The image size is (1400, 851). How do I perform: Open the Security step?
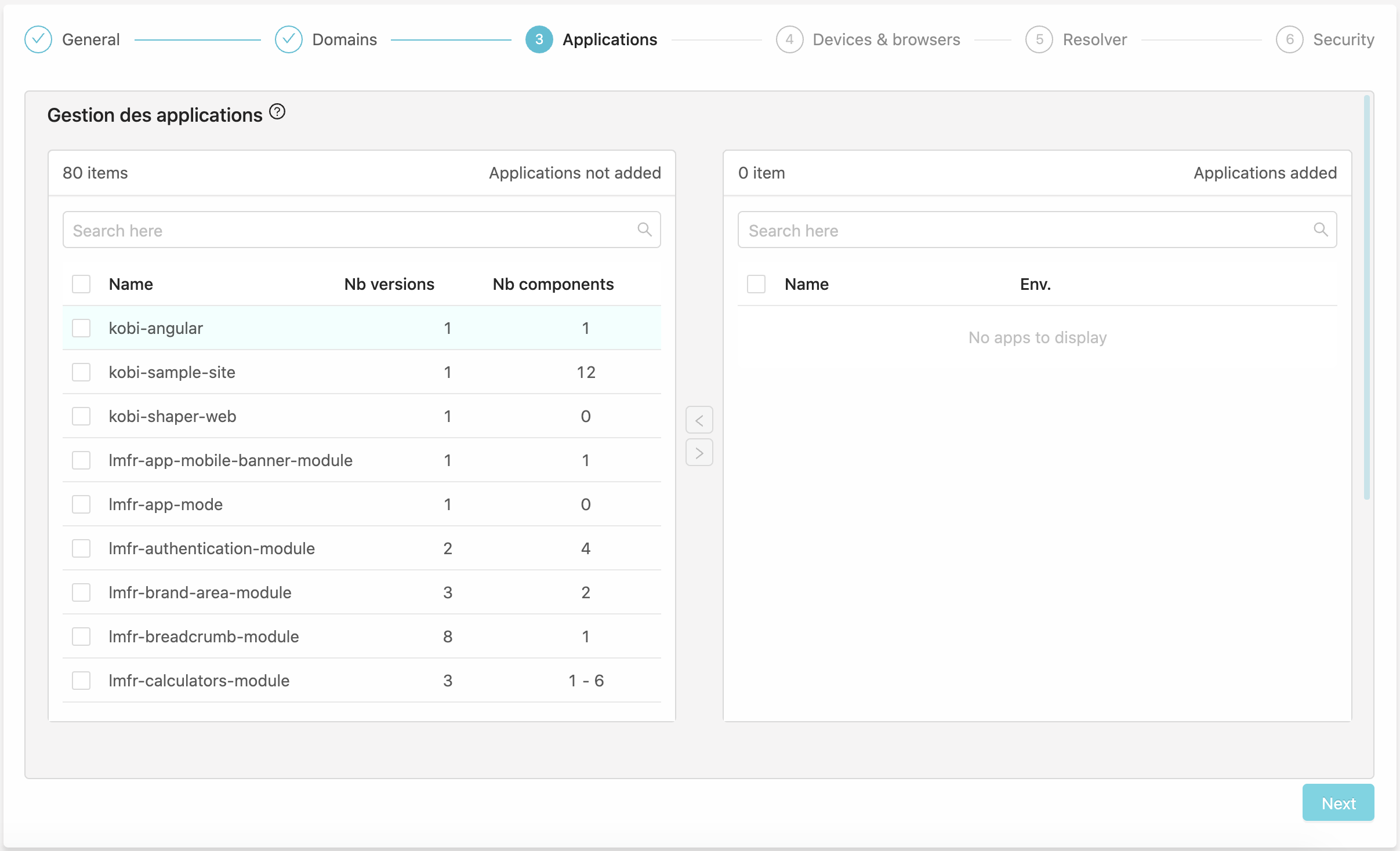[1343, 39]
